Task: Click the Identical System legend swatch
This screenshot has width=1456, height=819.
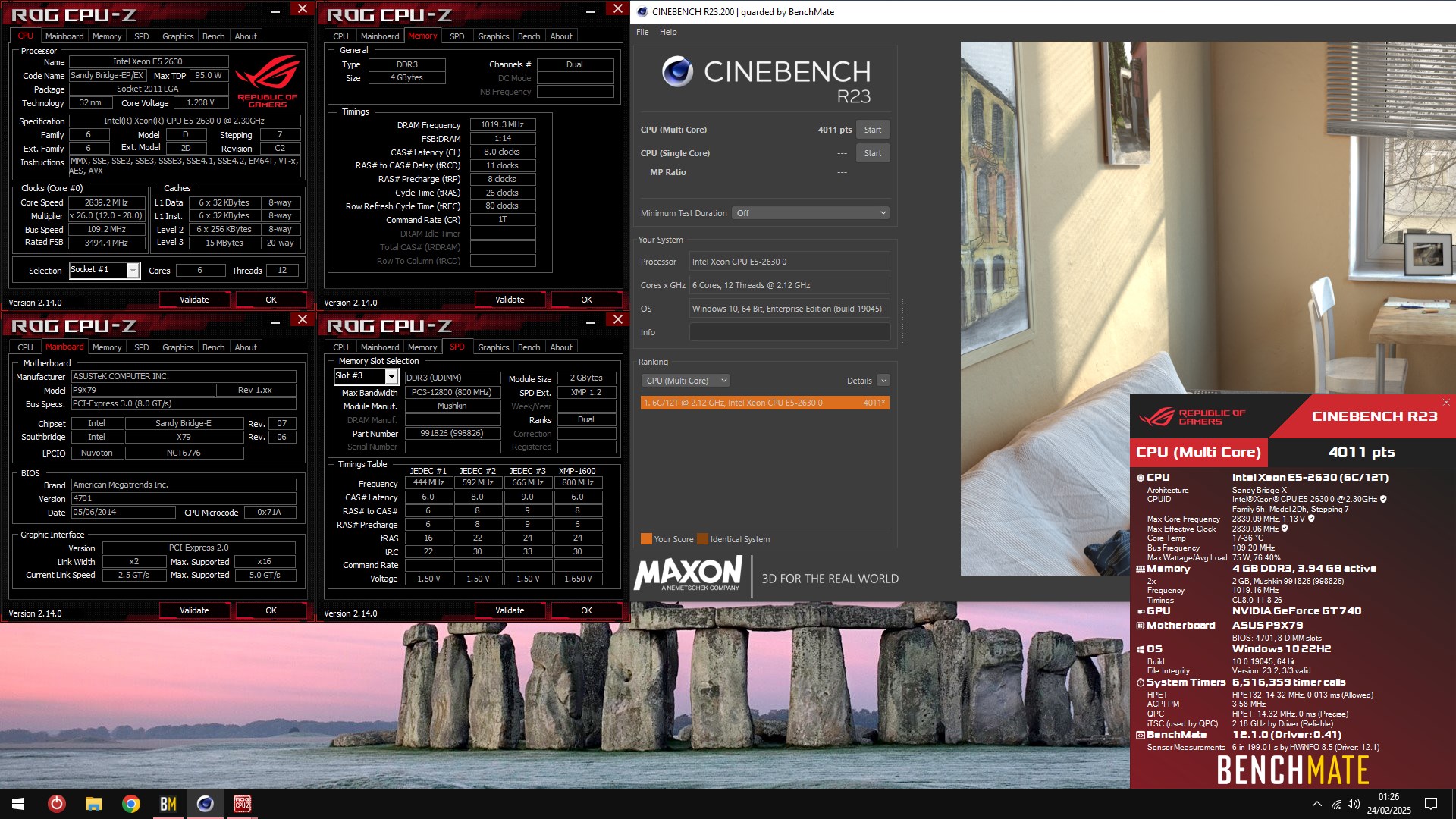Action: pos(702,539)
